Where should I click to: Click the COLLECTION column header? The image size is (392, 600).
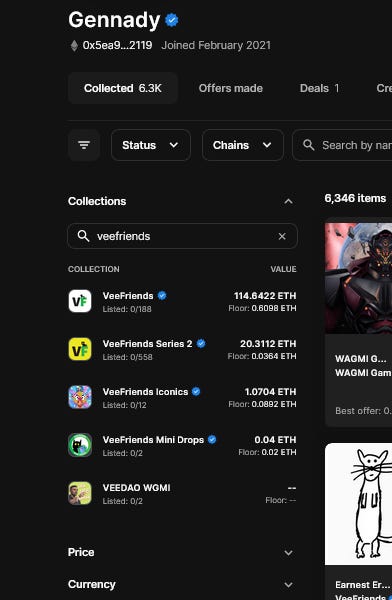pos(94,269)
